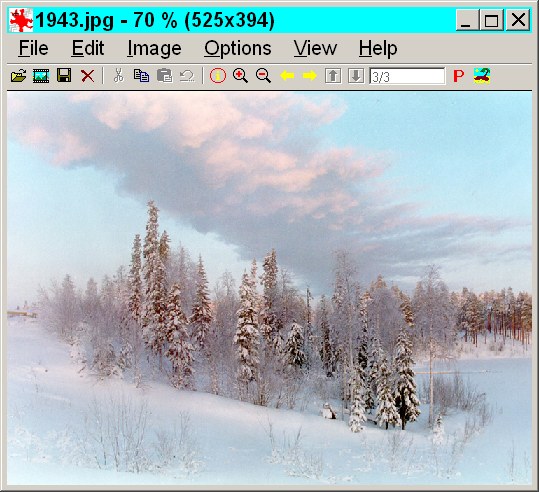Open the View menu
This screenshot has width=539, height=492.
pos(315,48)
